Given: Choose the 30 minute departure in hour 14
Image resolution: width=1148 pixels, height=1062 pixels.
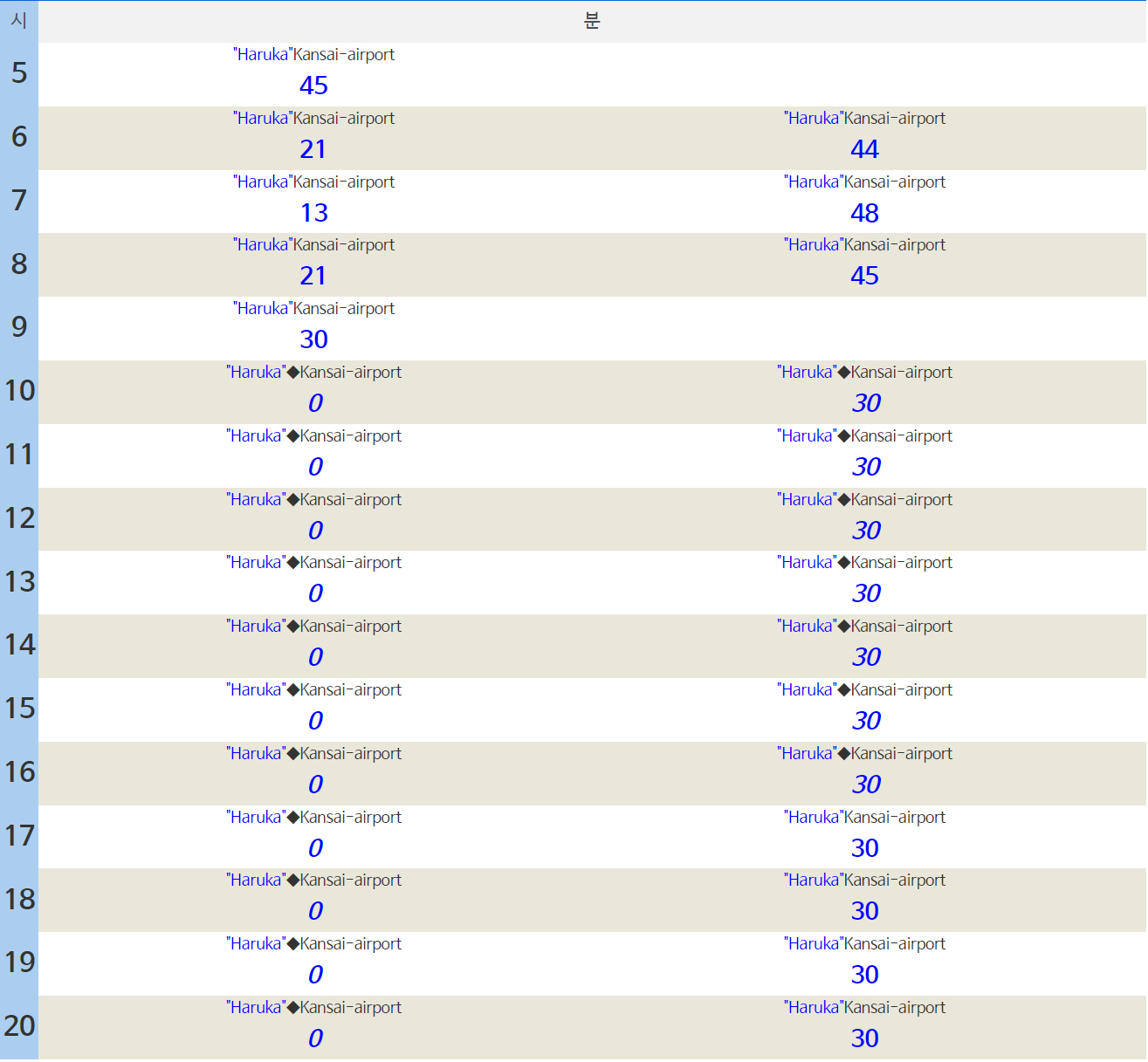Looking at the screenshot, I should [x=866, y=657].
